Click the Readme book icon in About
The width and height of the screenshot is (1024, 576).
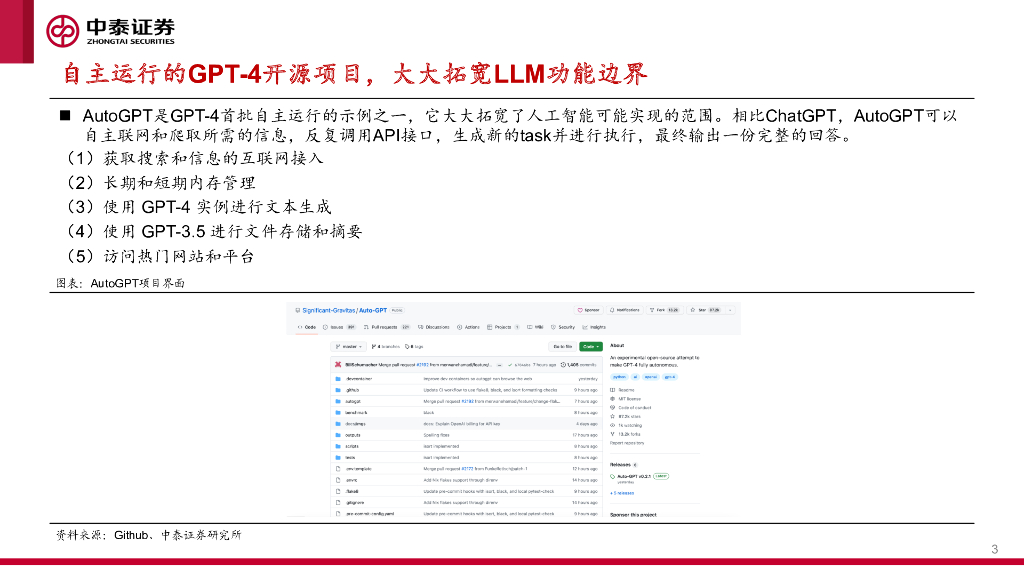click(x=613, y=390)
